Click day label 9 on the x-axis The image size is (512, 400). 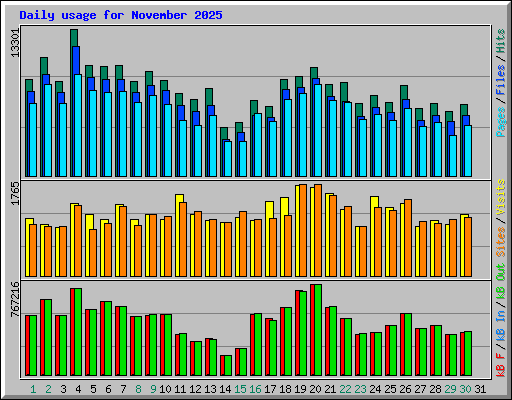tap(153, 389)
